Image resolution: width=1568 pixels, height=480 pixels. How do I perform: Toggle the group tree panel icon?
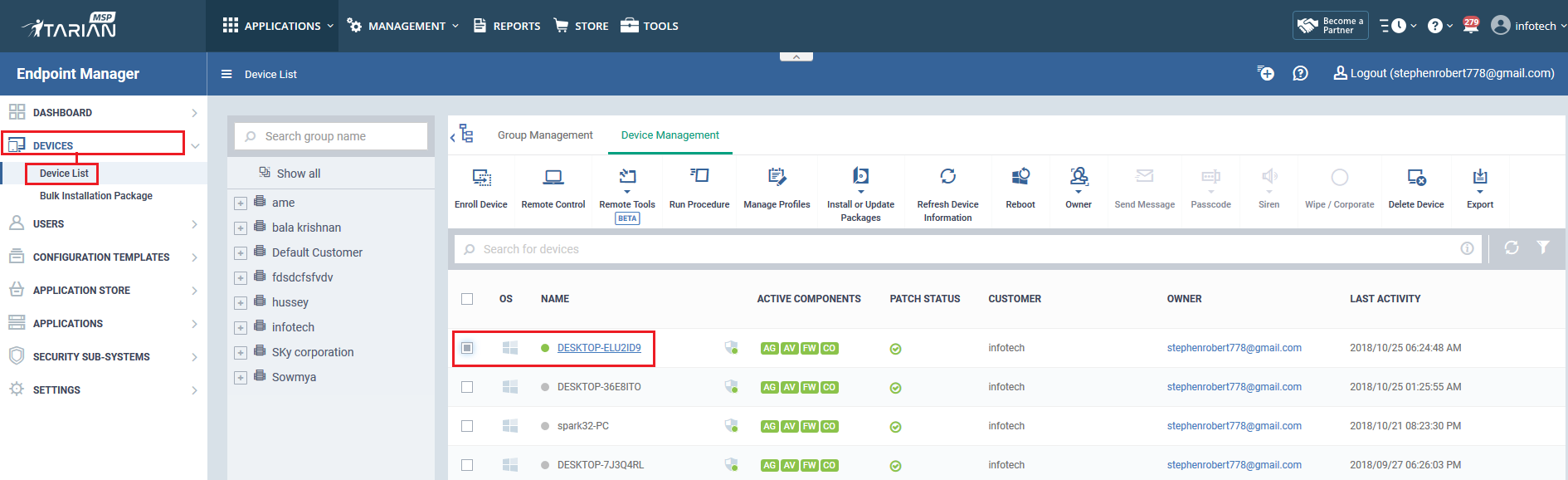pyautogui.click(x=466, y=134)
